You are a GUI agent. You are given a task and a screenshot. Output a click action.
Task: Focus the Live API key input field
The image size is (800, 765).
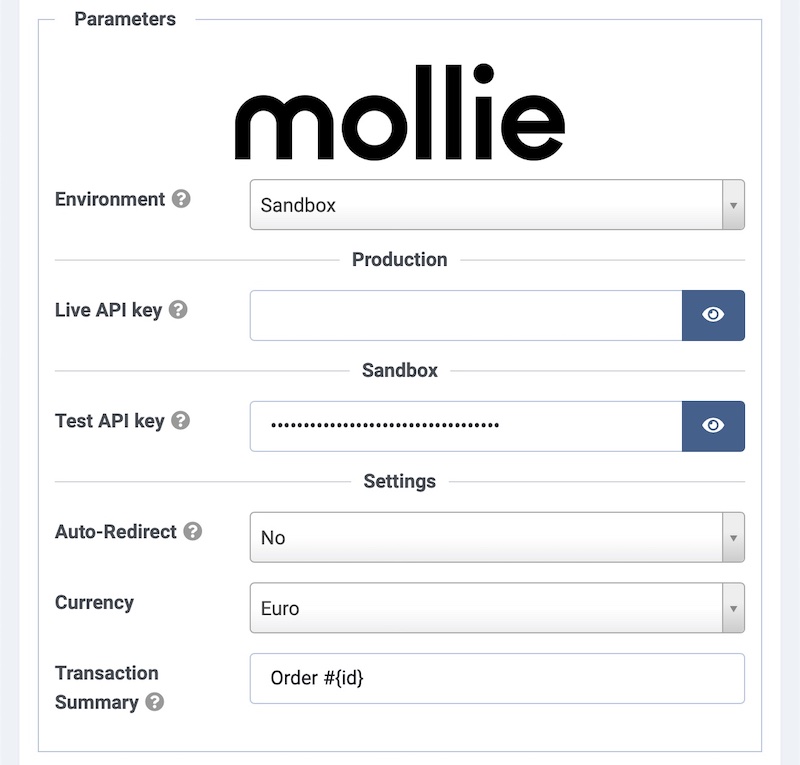(466, 315)
